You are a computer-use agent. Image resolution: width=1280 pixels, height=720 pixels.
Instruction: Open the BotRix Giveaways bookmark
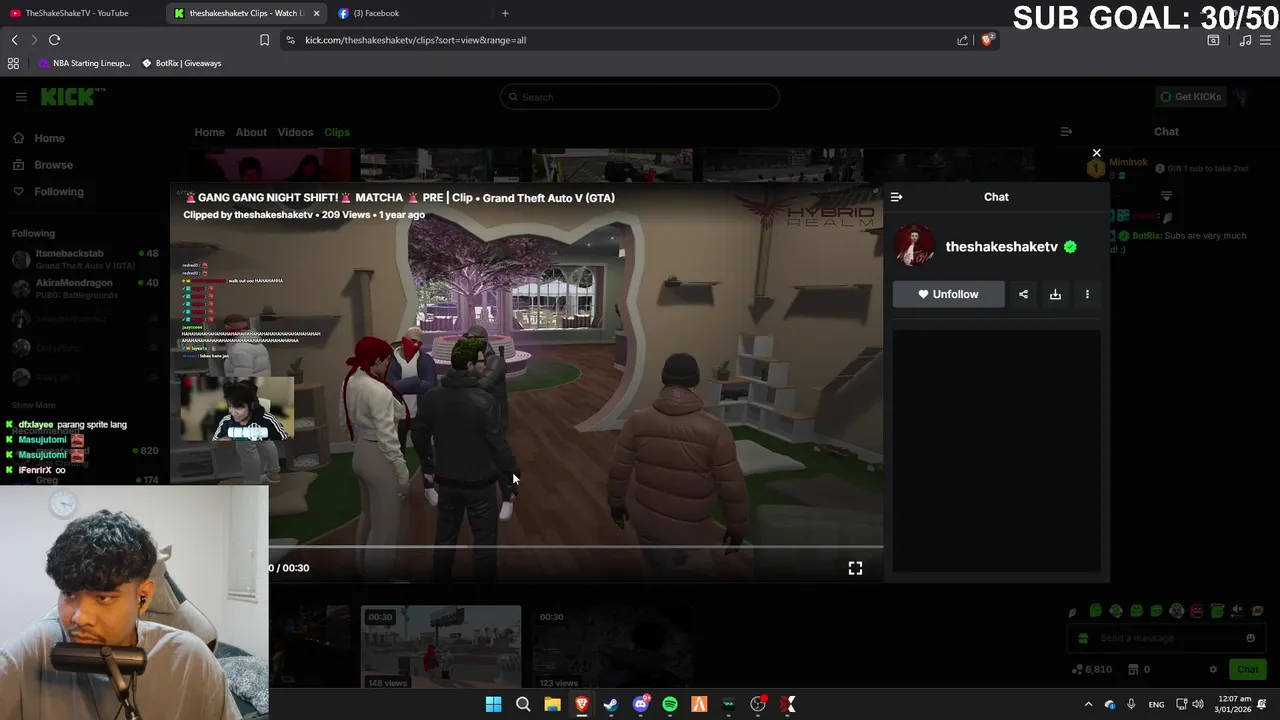click(x=182, y=63)
